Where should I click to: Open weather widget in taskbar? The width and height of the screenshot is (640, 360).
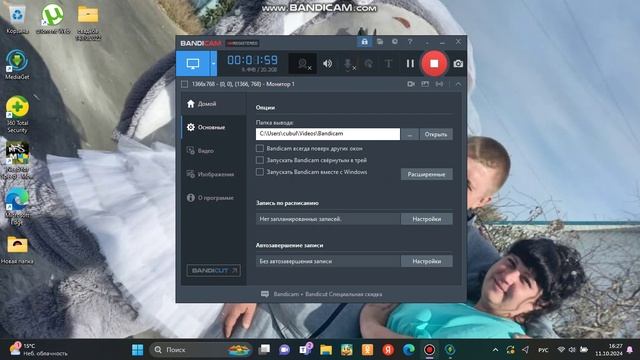pyautogui.click(x=39, y=350)
